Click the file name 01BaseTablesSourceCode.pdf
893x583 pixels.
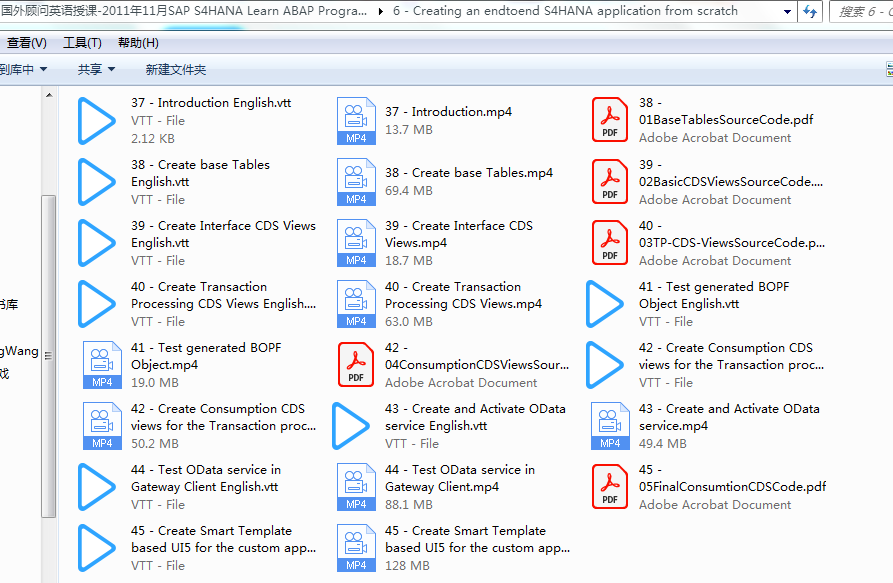(x=726, y=120)
